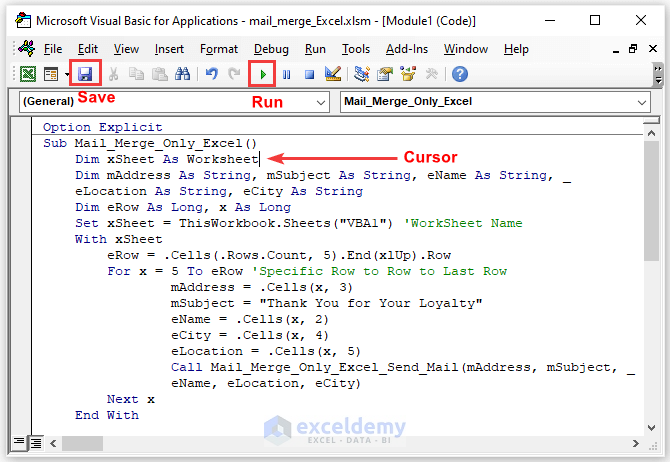Open the Insert menu
The image size is (670, 462).
pos(169,49)
